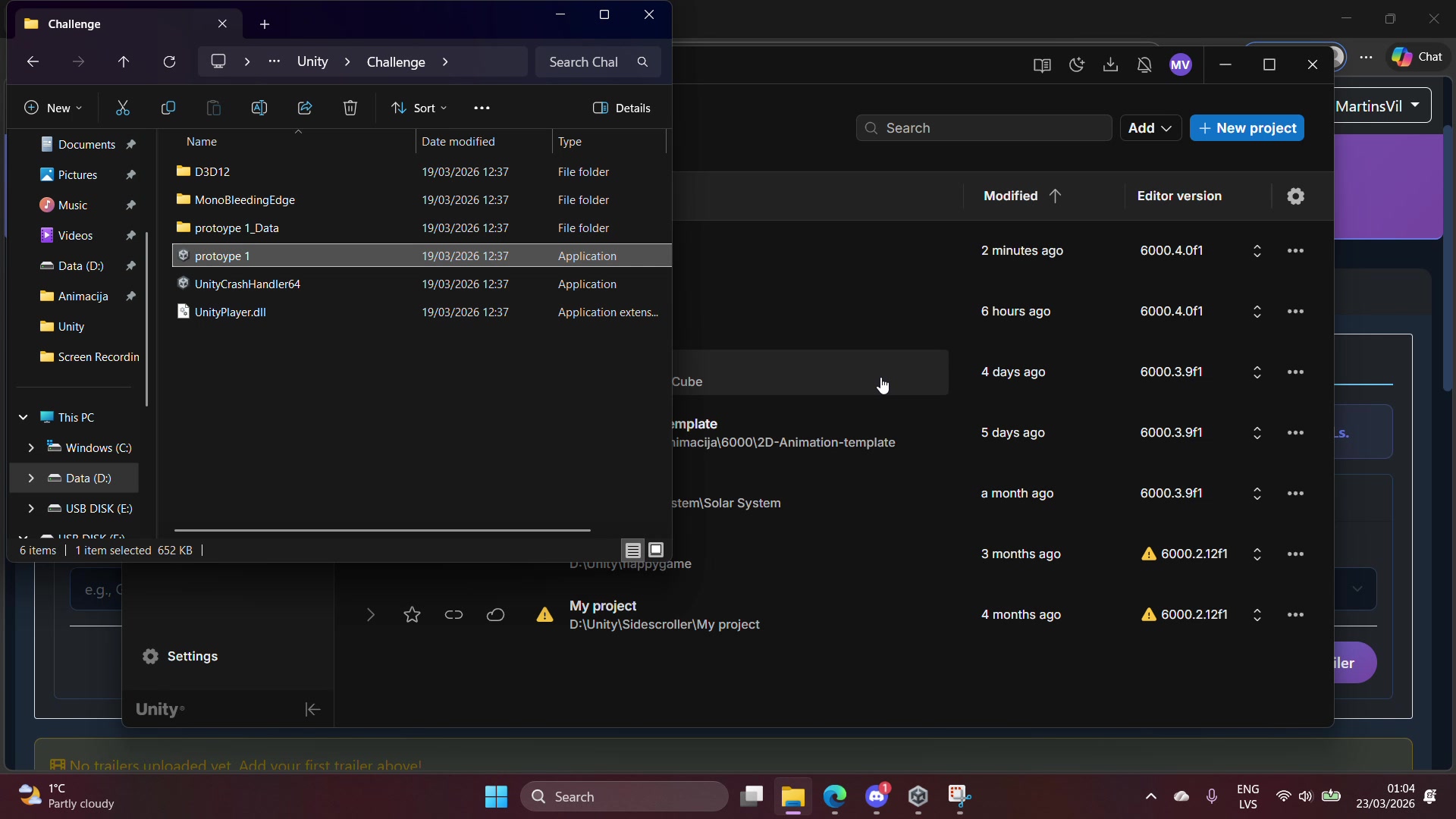Click the Delete trash can icon
Image resolution: width=1456 pixels, height=819 pixels.
pyautogui.click(x=350, y=108)
